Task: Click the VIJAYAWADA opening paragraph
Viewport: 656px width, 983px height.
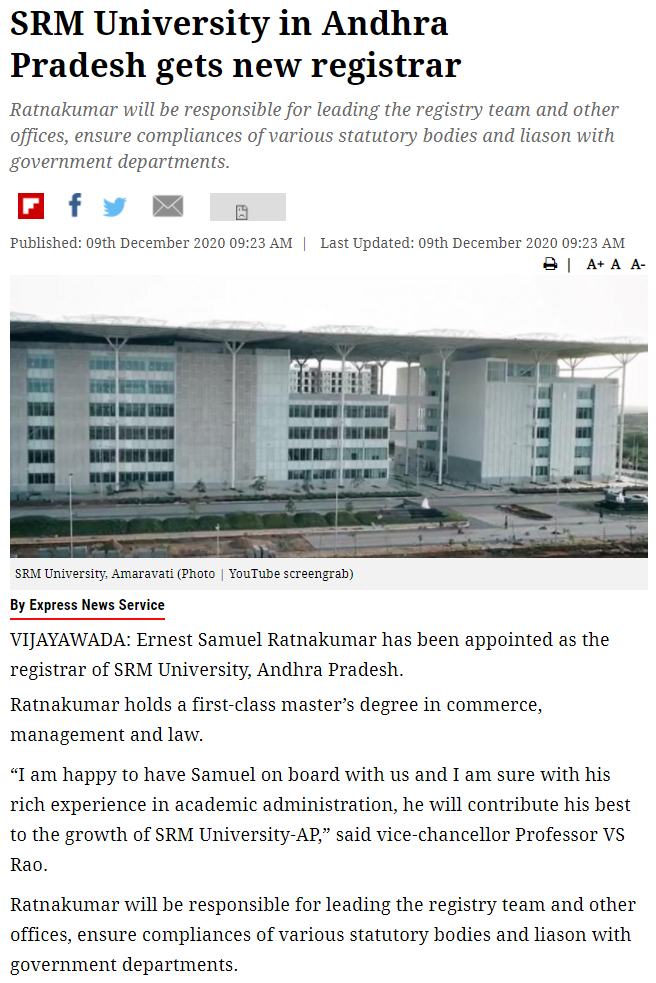Action: click(x=309, y=653)
